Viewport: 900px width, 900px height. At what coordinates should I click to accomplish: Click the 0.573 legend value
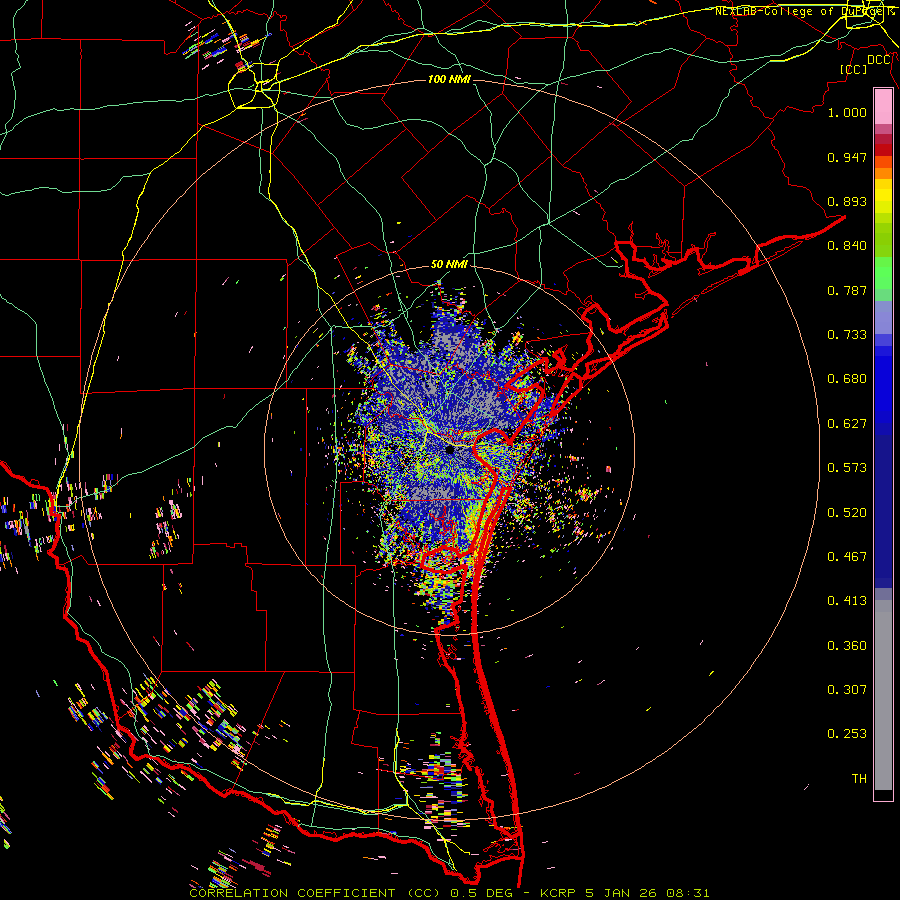847,468
